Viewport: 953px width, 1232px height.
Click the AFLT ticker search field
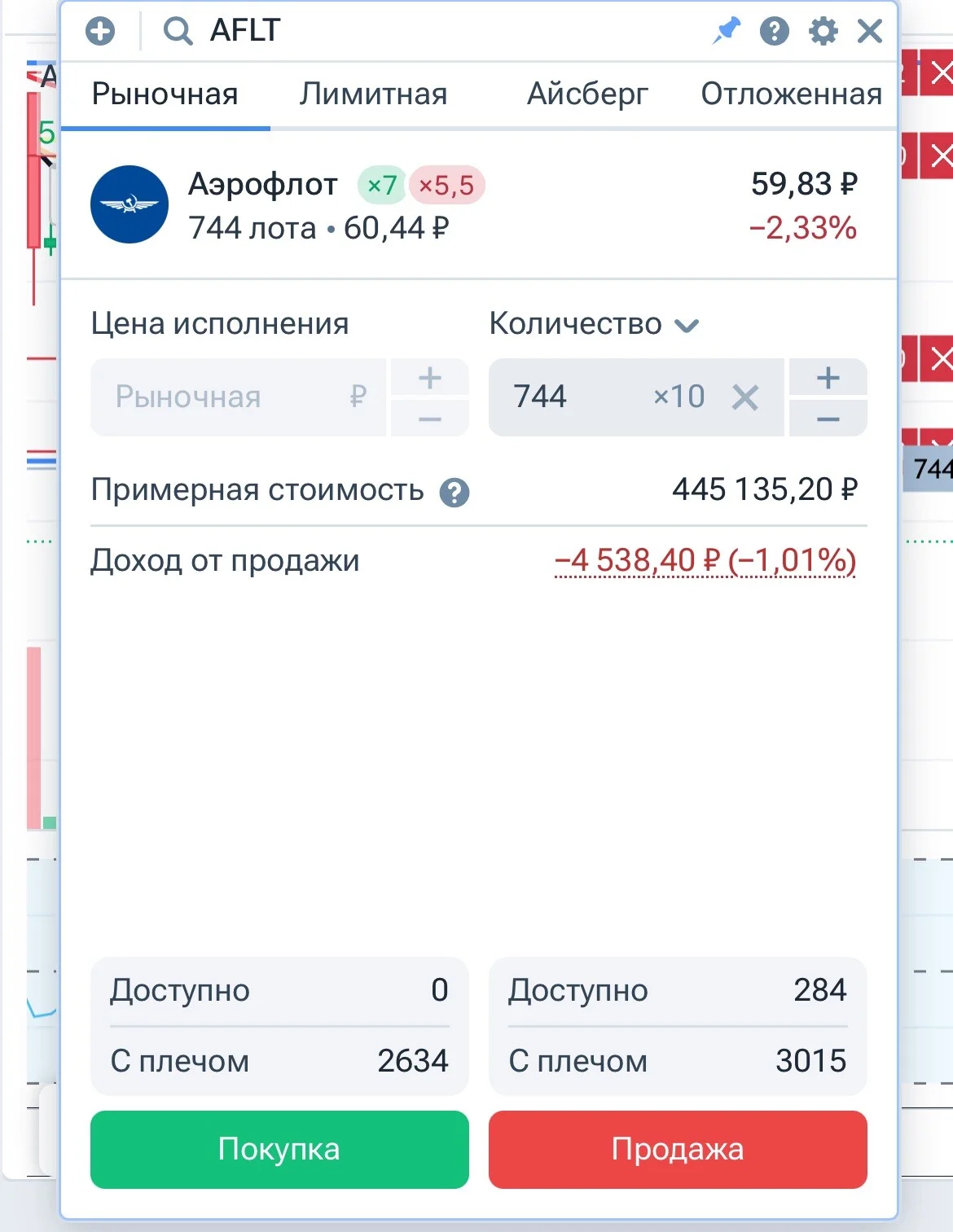pyautogui.click(x=244, y=31)
